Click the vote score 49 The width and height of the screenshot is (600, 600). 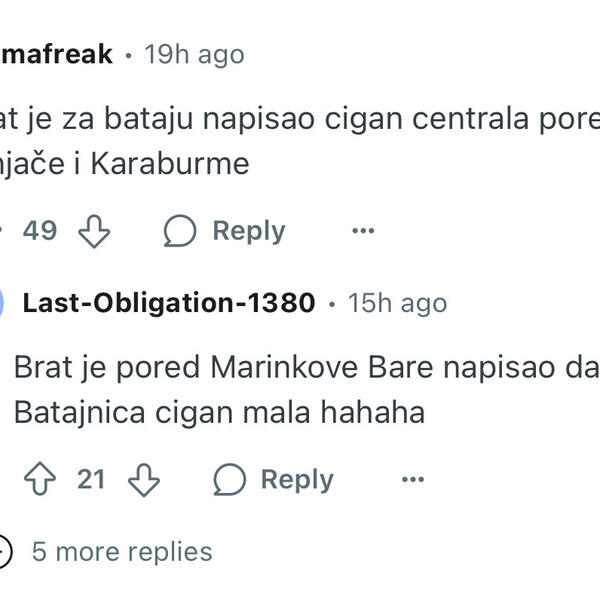tap(40, 231)
